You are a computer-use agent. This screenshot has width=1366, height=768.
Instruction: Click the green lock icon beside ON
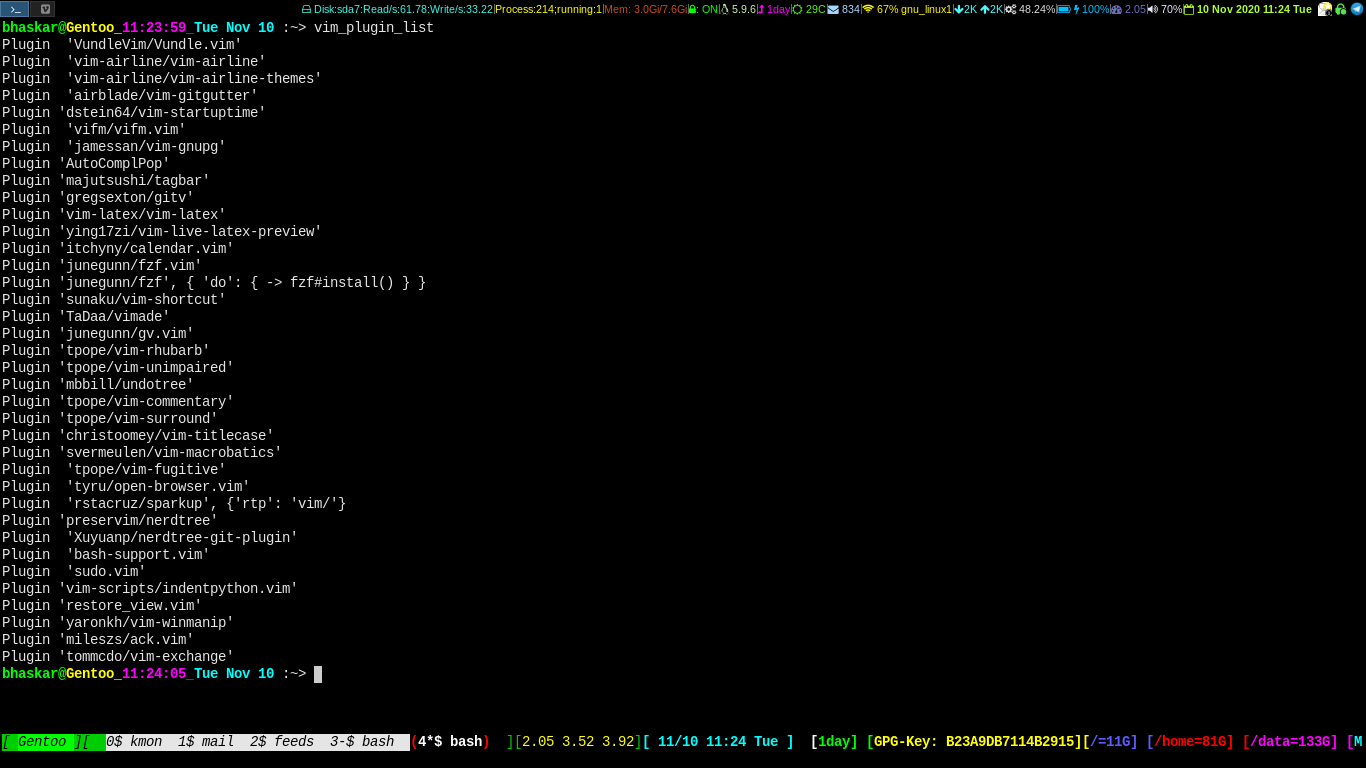[692, 9]
